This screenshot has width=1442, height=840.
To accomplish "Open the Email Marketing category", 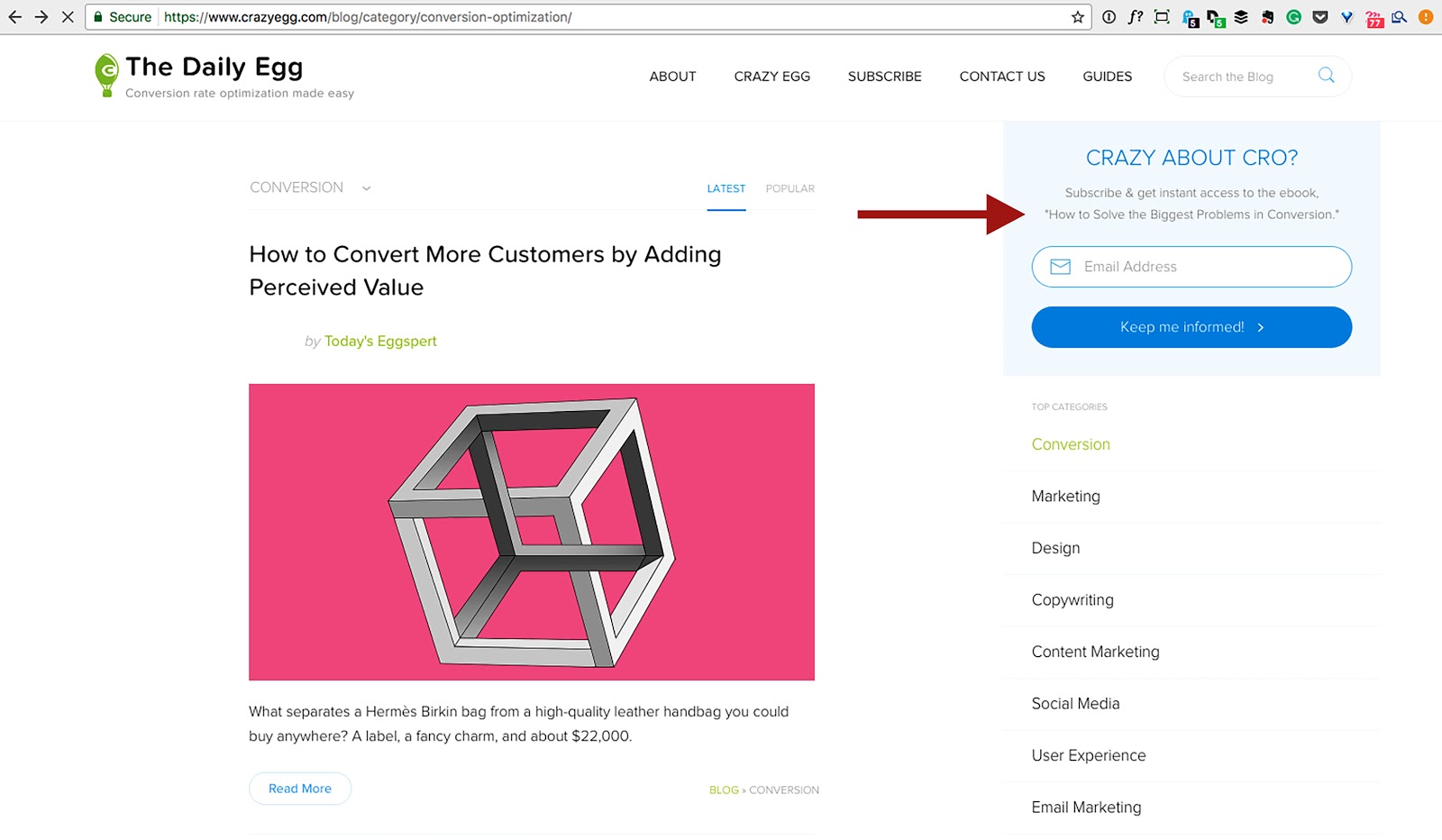I will tap(1086, 808).
